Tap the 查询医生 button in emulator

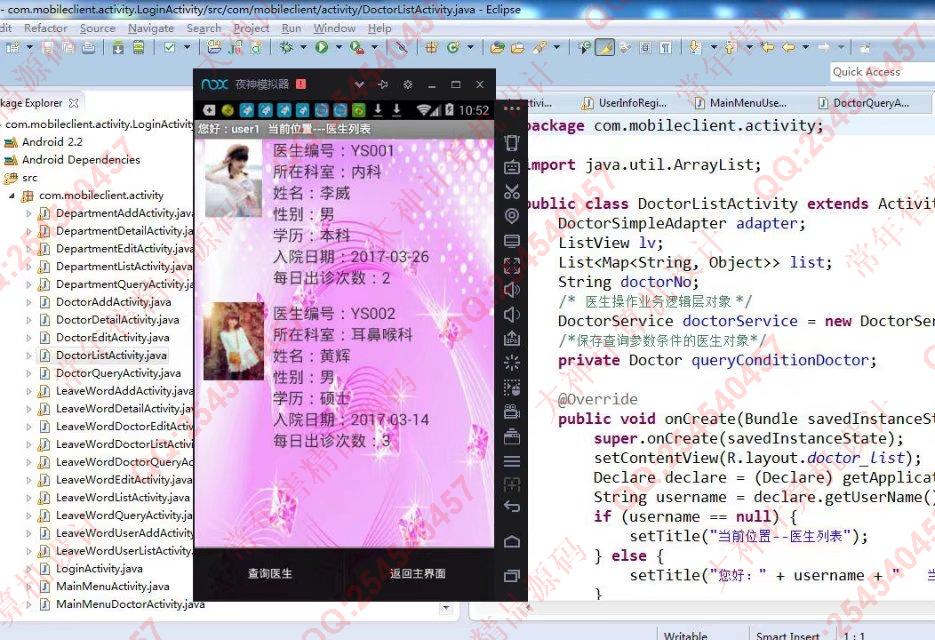point(270,574)
